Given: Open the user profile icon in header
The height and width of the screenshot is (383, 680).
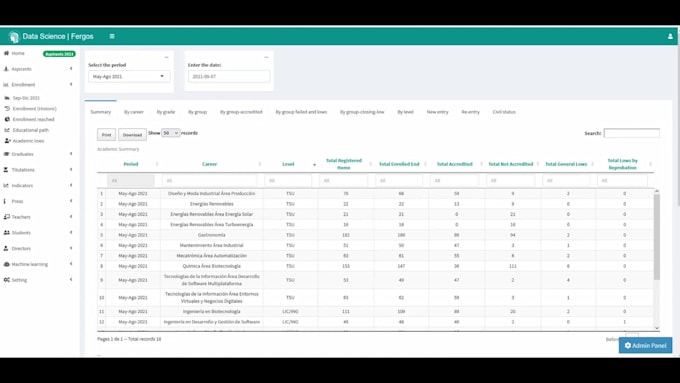Looking at the screenshot, I should (670, 36).
